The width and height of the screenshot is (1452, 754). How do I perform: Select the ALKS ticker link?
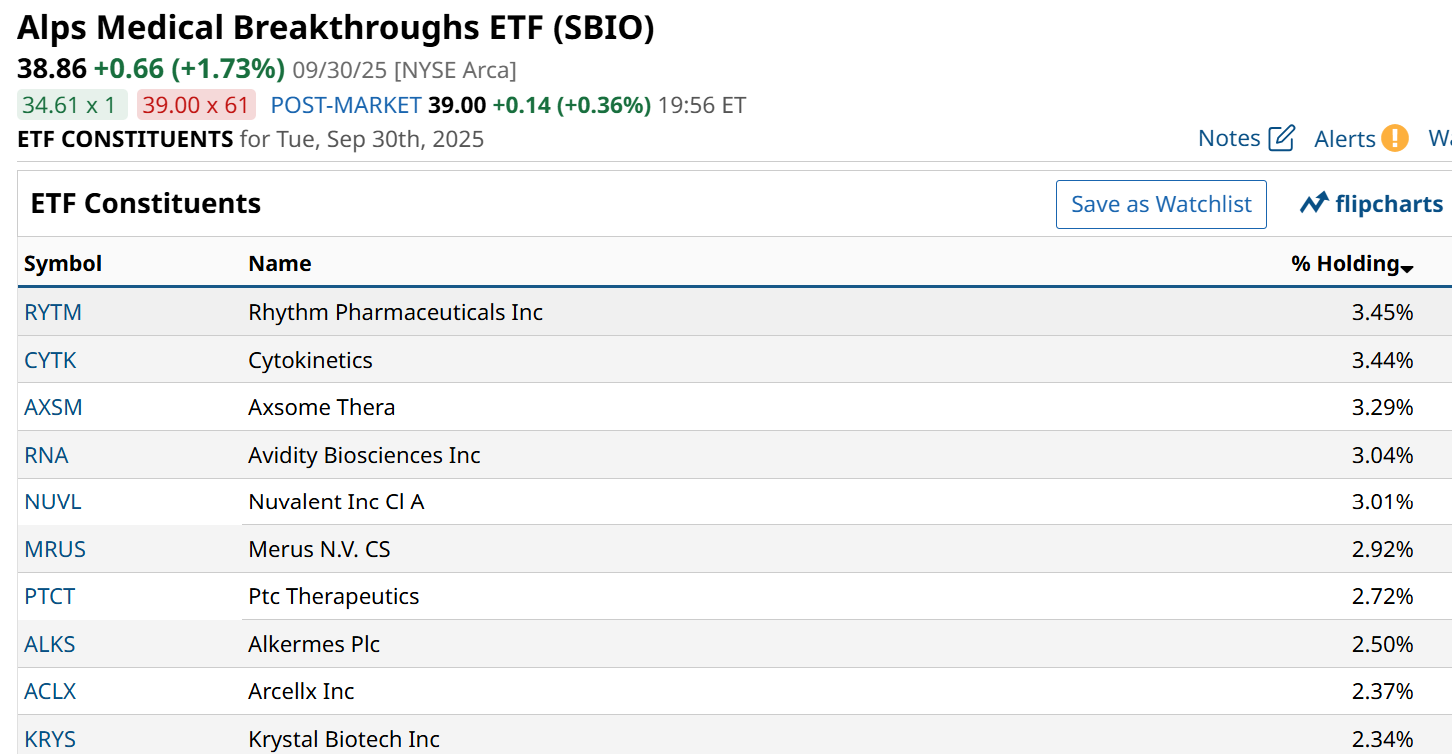pyautogui.click(x=50, y=644)
